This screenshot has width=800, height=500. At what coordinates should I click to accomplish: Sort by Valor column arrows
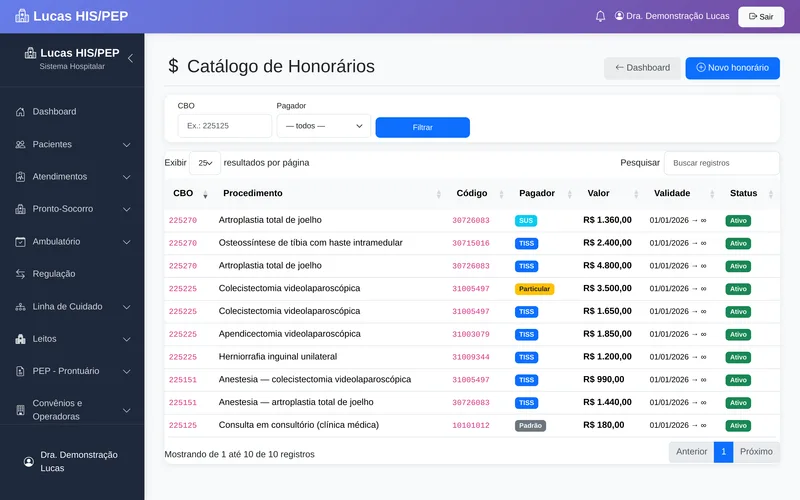pyautogui.click(x=636, y=194)
